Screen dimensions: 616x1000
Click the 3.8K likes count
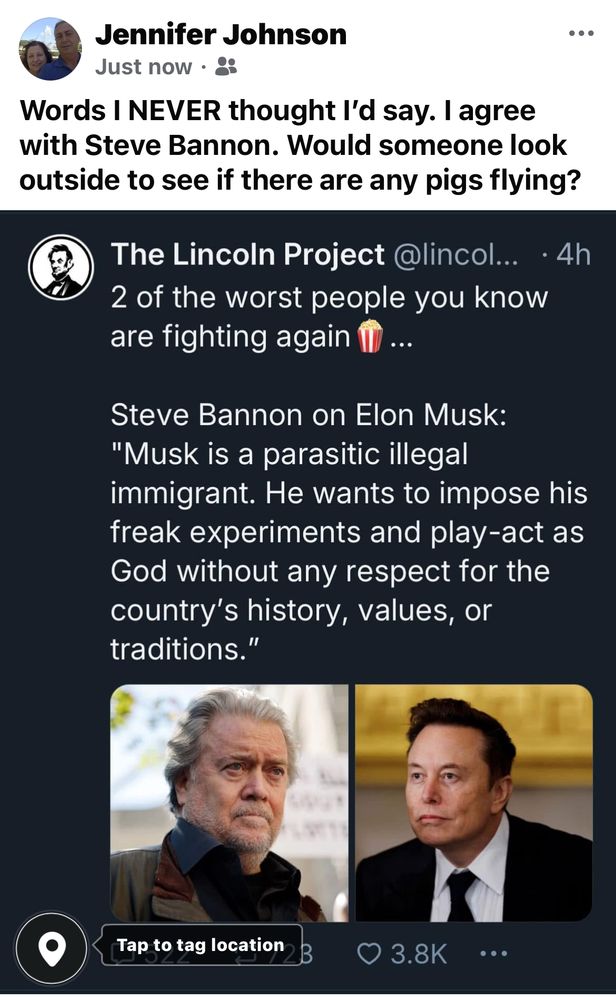(x=418, y=953)
